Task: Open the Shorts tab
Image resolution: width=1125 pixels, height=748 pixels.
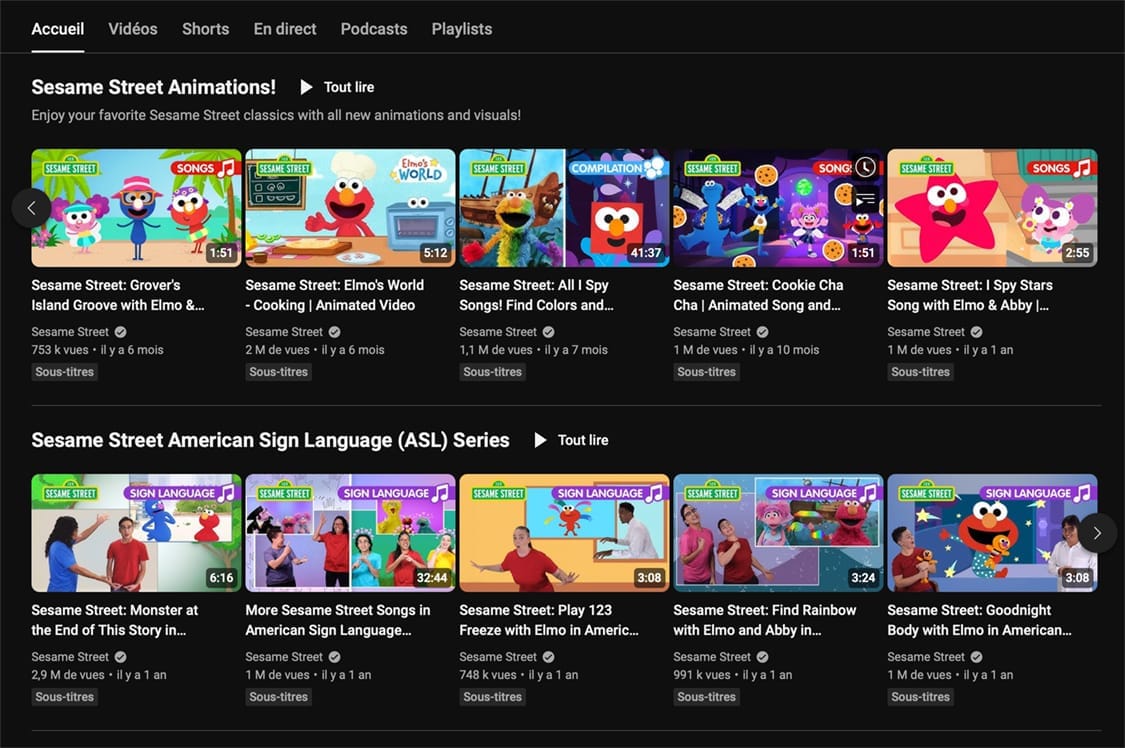Action: click(x=205, y=29)
